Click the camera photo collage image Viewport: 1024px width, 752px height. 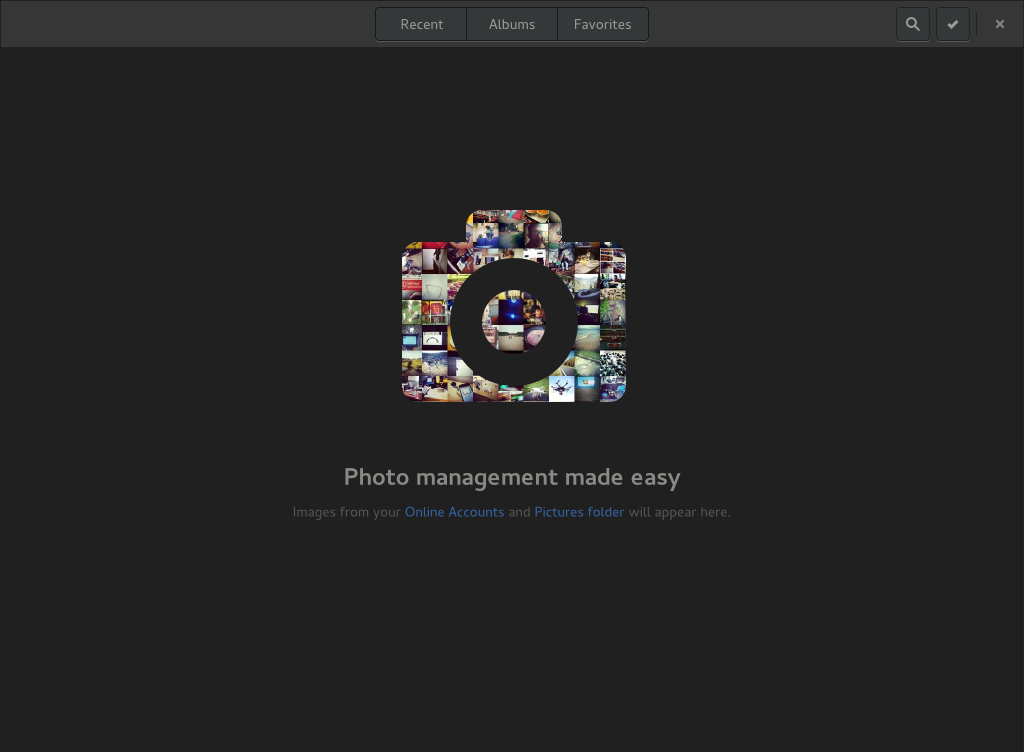pyautogui.click(x=513, y=306)
